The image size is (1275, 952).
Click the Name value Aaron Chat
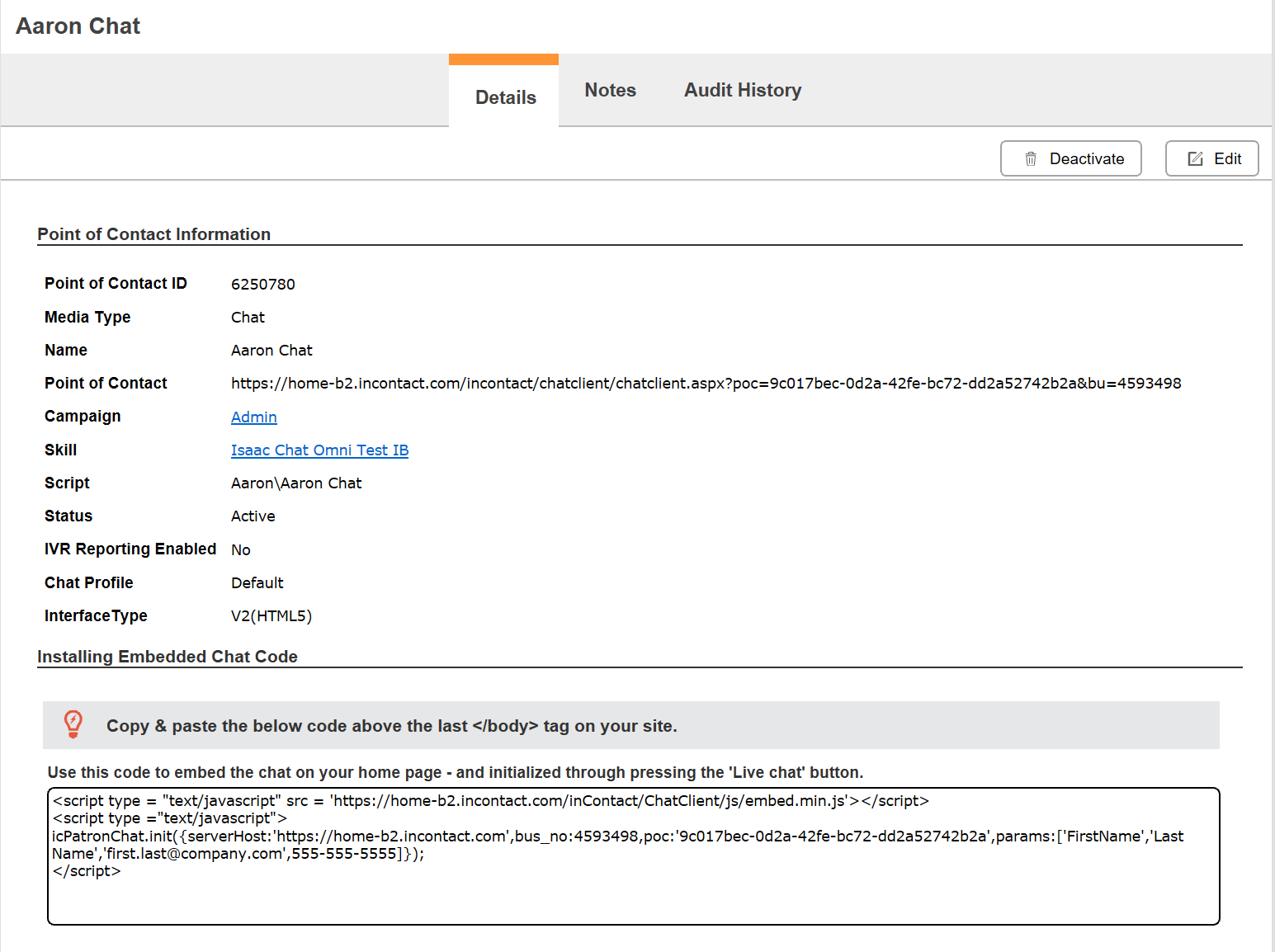[272, 350]
